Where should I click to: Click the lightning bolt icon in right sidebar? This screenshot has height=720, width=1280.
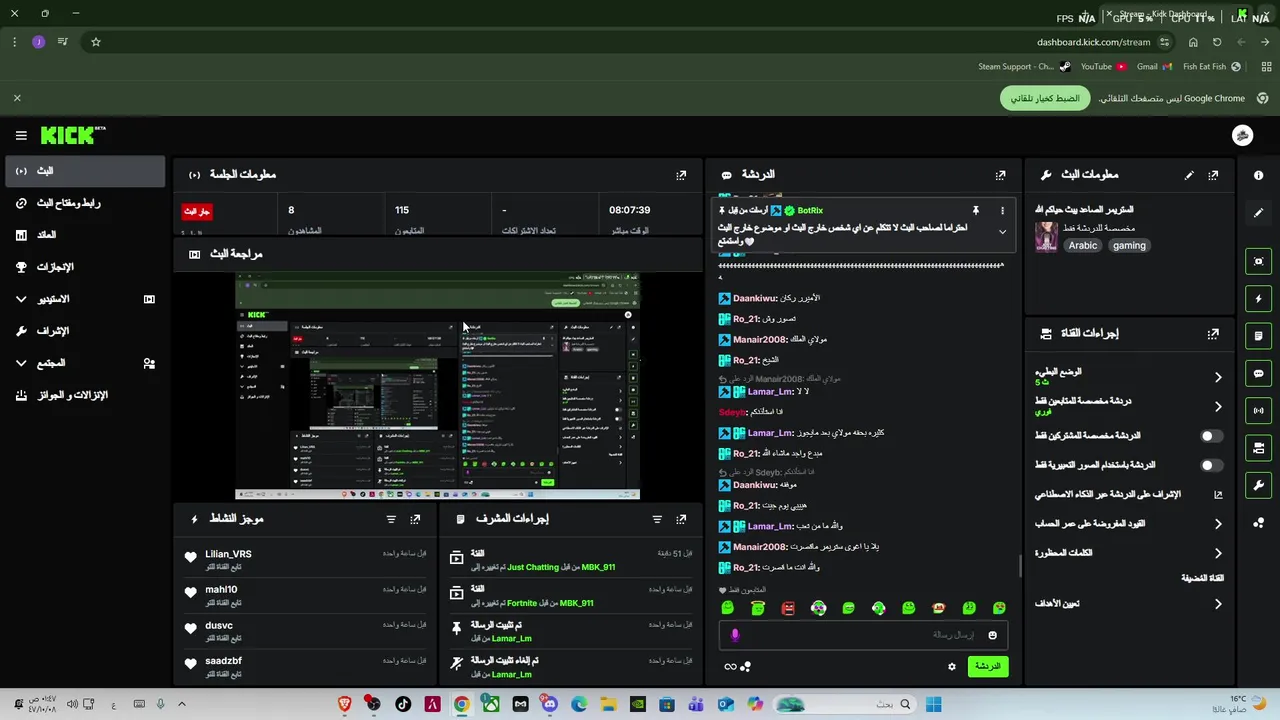coord(1258,298)
